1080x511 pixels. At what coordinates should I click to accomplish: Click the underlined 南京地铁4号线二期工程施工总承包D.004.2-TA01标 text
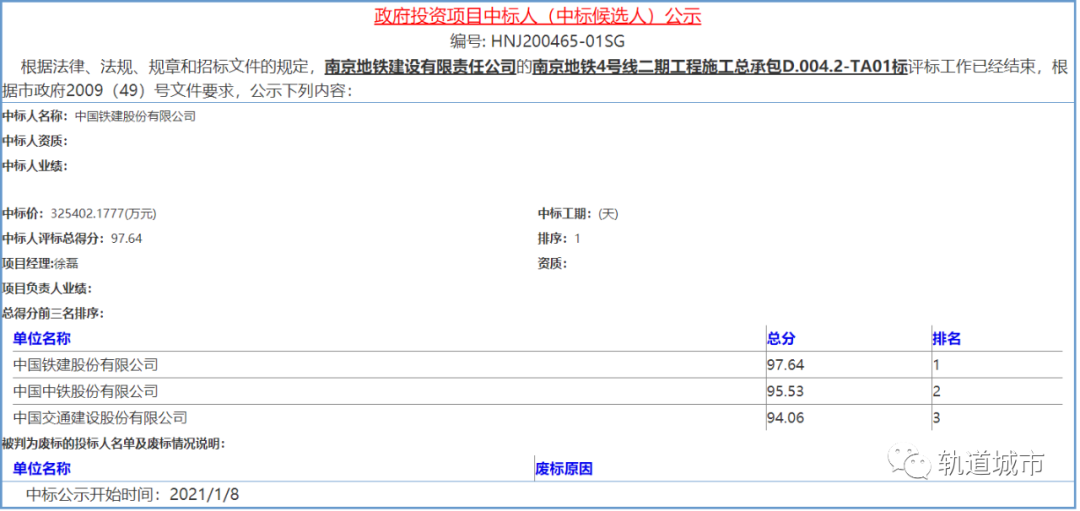[x=720, y=67]
